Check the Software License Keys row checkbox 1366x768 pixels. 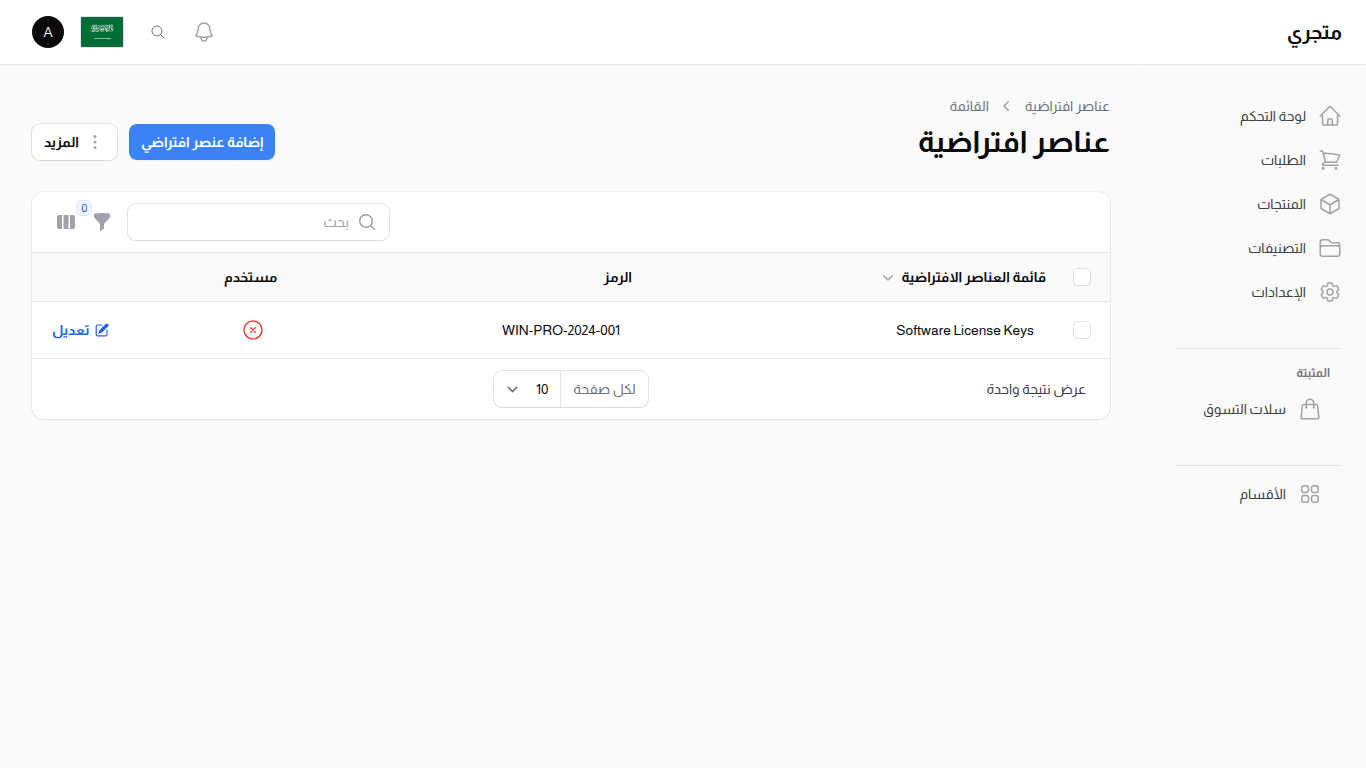tap(1082, 330)
